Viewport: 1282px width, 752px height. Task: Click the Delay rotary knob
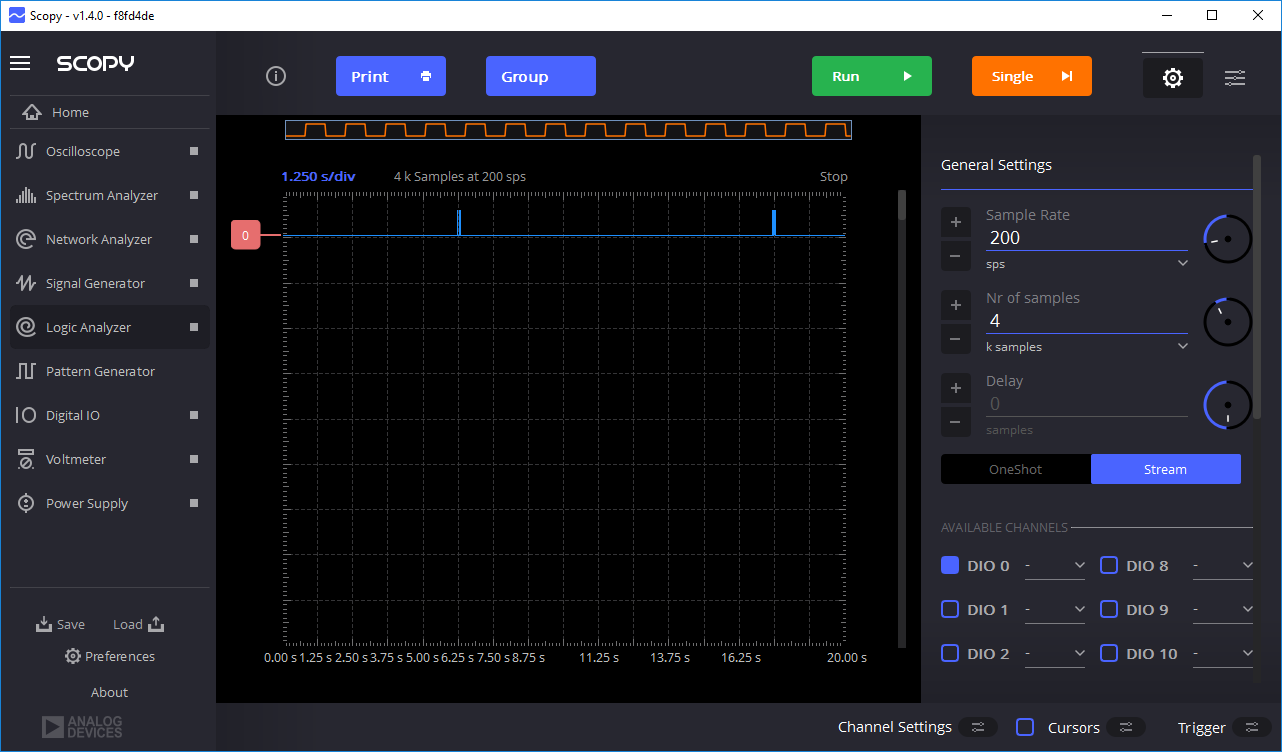point(1228,405)
